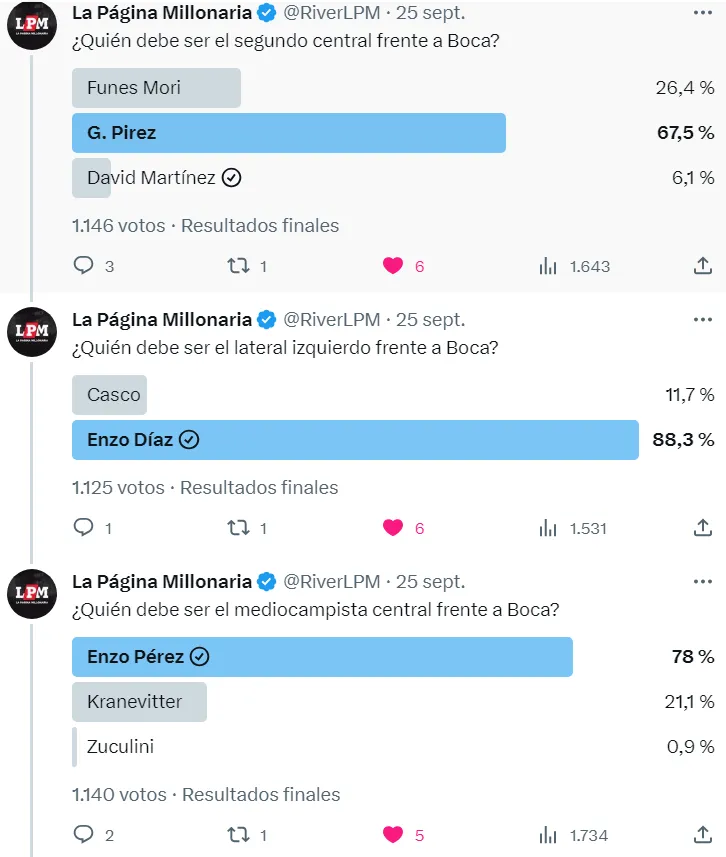Screen dimensions: 726x857
Task: Open analytics with 1.734 views
Action: (x=548, y=834)
